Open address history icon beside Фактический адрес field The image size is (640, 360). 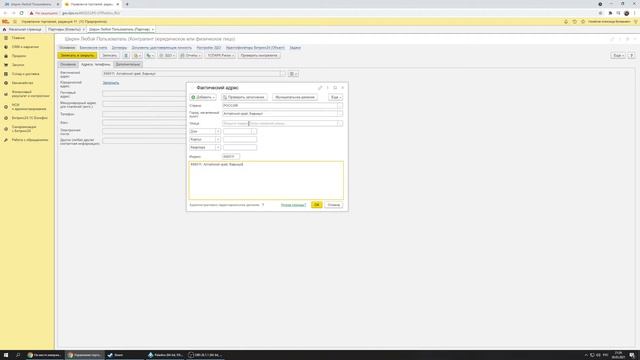point(293,74)
